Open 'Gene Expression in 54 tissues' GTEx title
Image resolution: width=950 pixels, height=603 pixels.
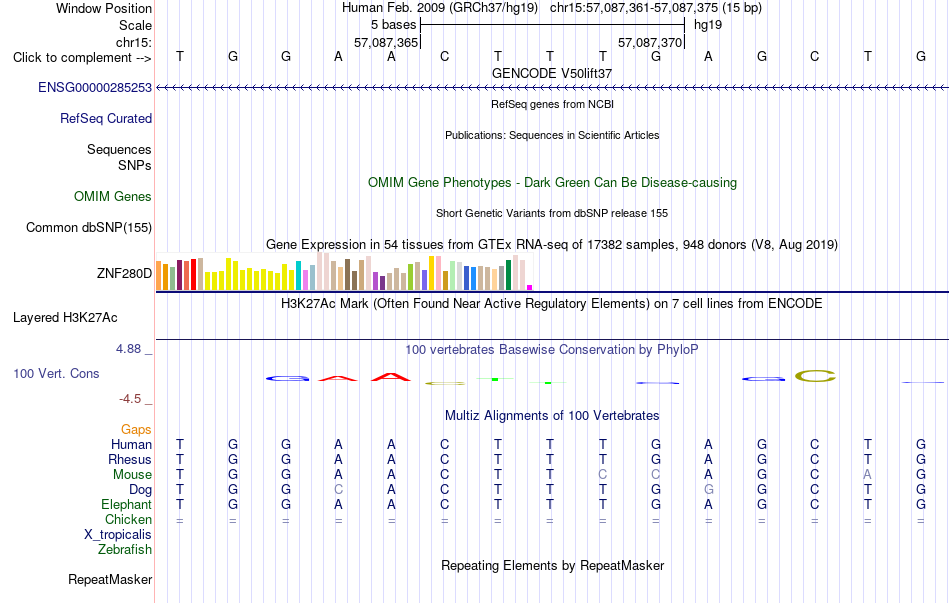tap(552, 245)
